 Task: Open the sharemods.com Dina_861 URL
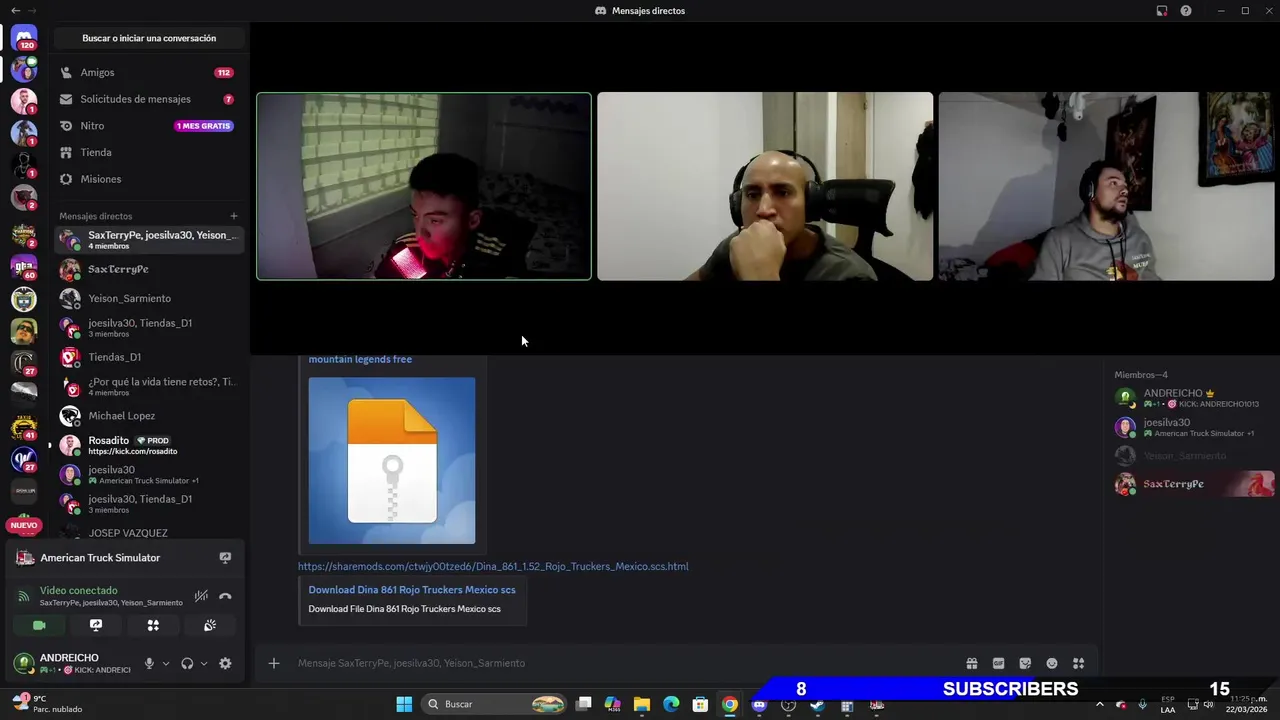coord(493,566)
